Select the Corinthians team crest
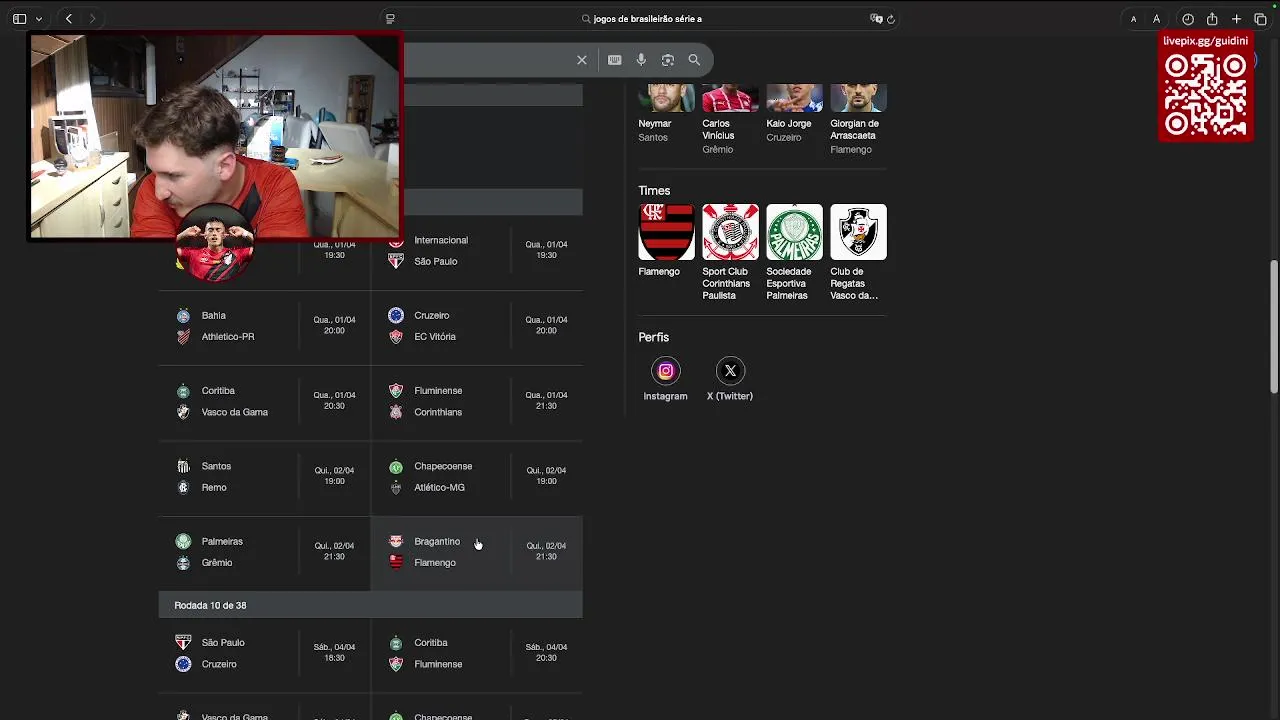Viewport: 1280px width, 720px height. click(730, 232)
